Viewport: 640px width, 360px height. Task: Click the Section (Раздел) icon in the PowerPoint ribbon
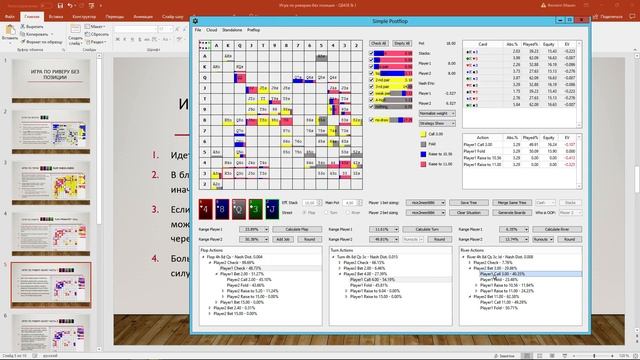click(x=87, y=42)
